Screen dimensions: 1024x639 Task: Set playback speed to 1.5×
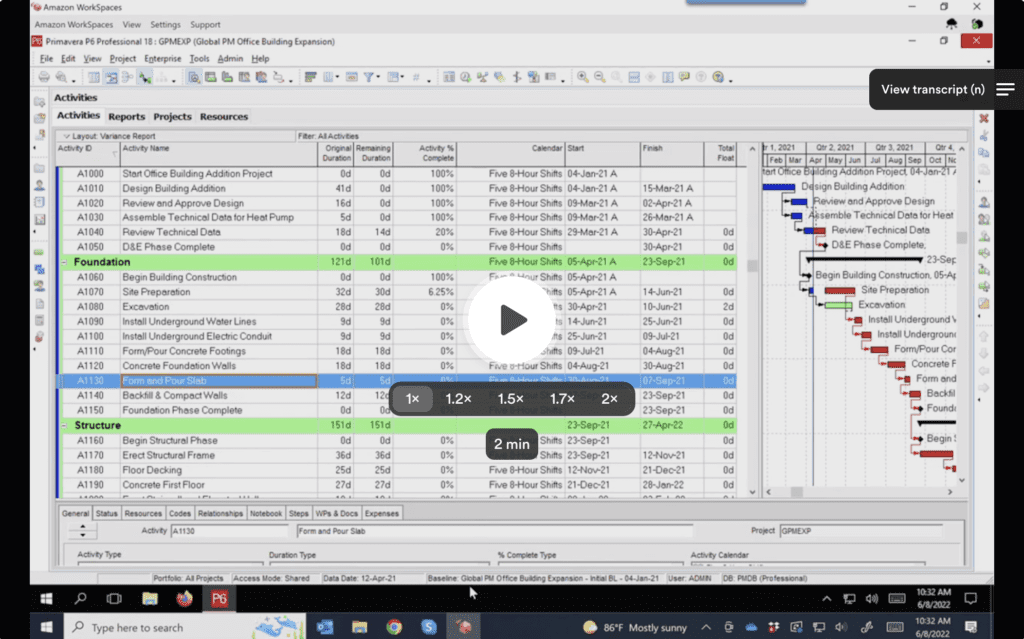pyautogui.click(x=511, y=399)
